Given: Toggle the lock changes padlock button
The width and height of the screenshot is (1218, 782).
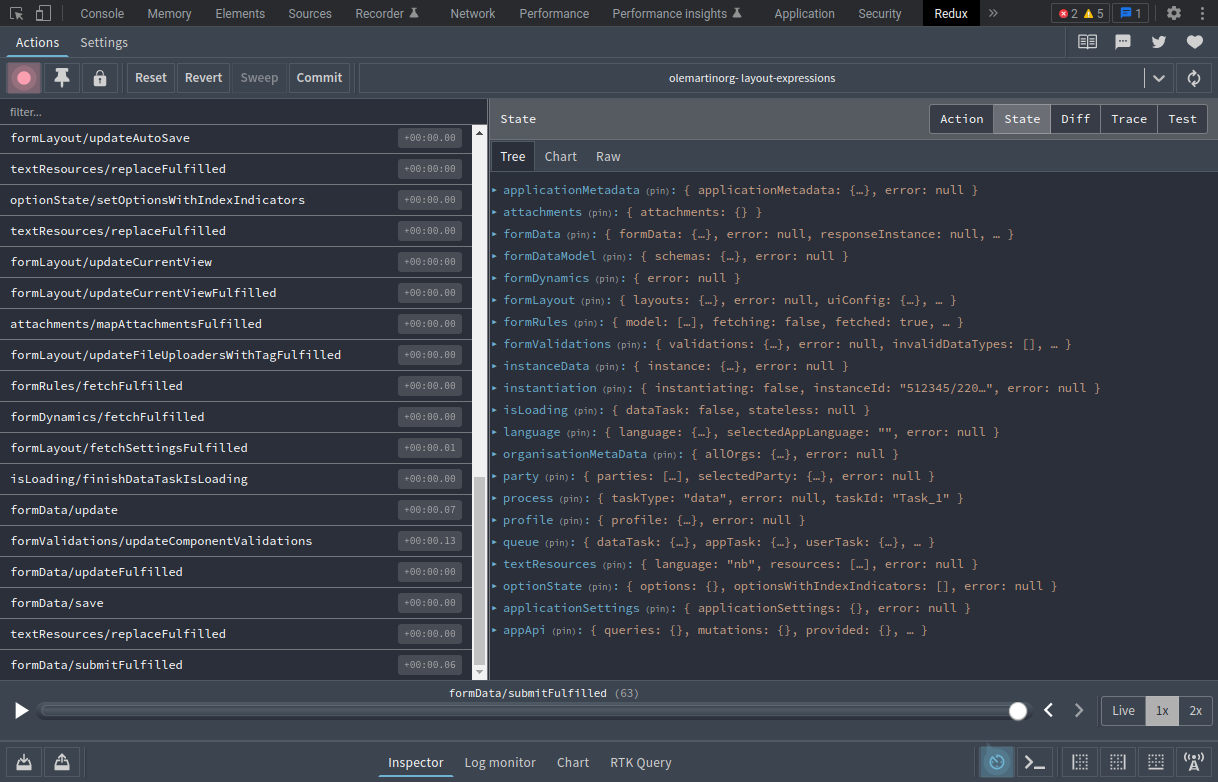Looking at the screenshot, I should point(99,78).
